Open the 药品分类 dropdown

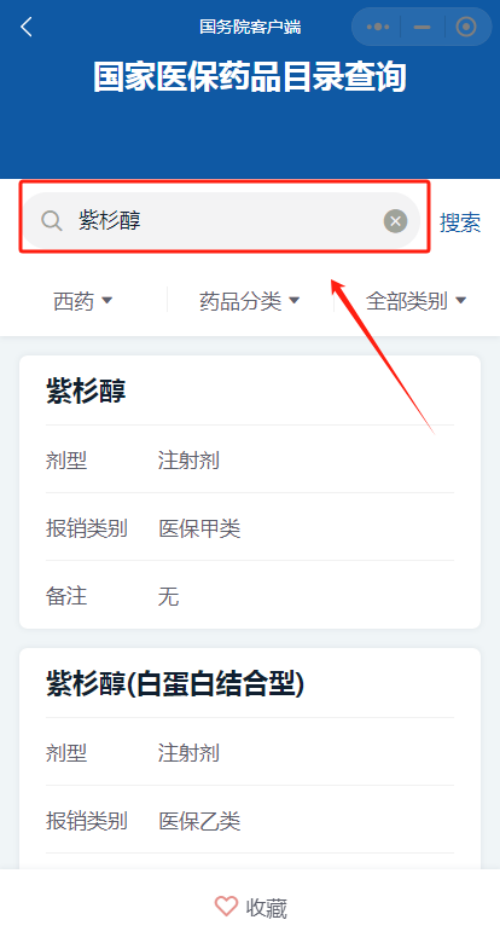pyautogui.click(x=250, y=301)
